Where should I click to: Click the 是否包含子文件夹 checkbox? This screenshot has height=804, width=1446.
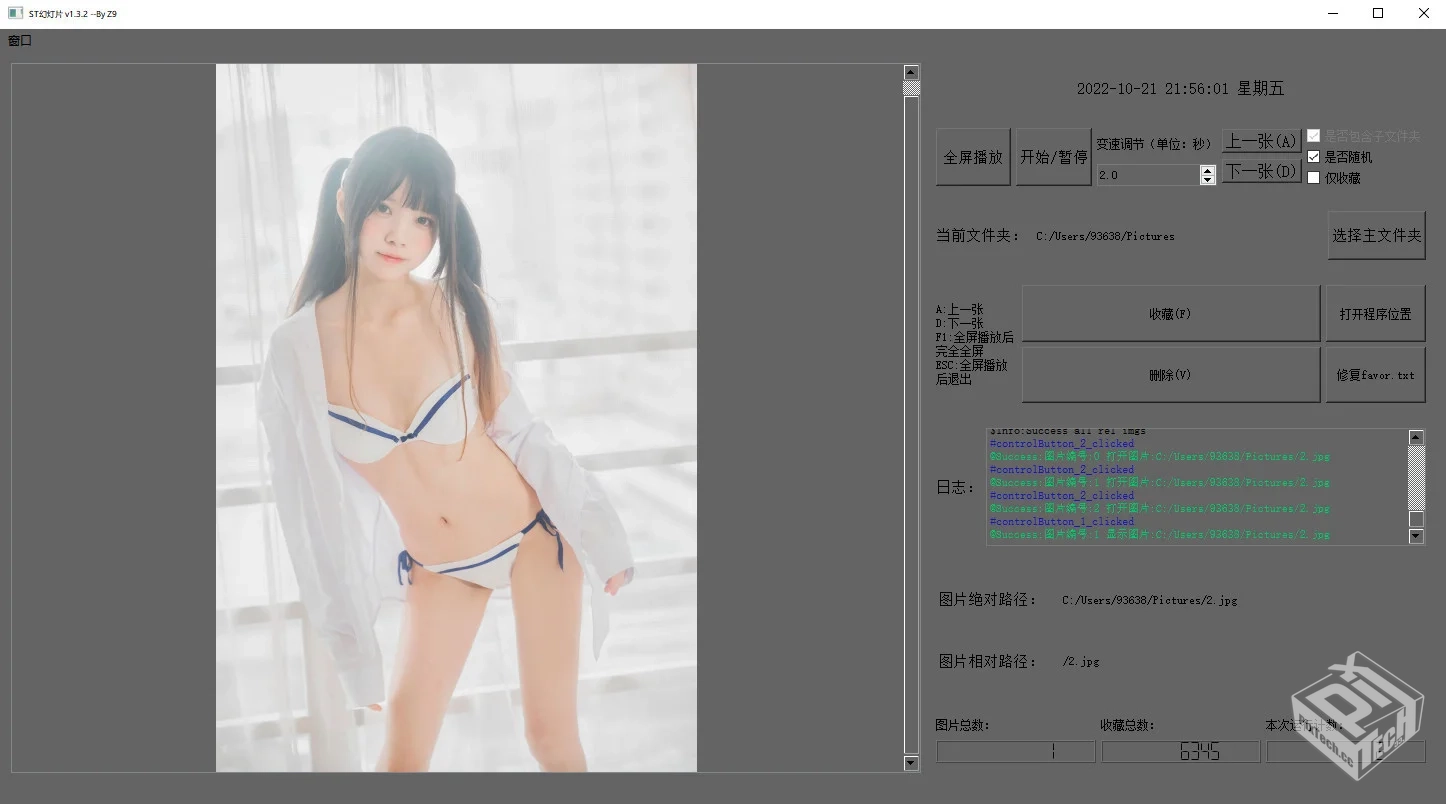coord(1314,136)
